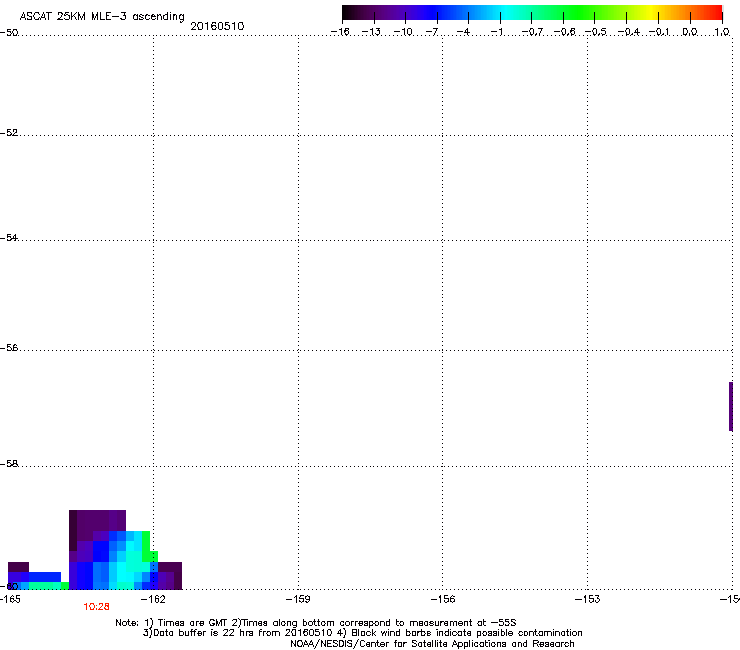740x650 pixels.
Task: Click the purple data strip at the right edge
Action: (731, 406)
